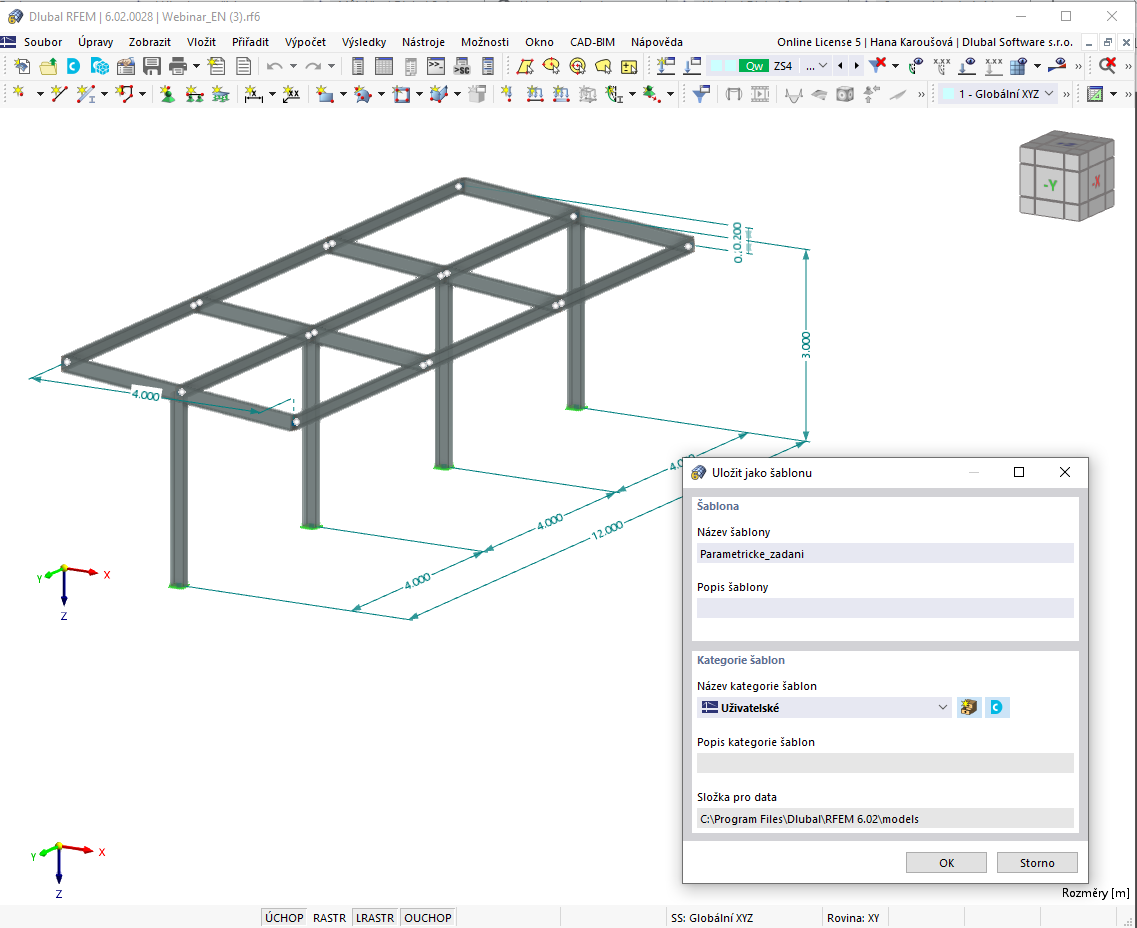Expand the filter dropdown arrow
Image resolution: width=1137 pixels, height=928 pixels.
tap(895, 66)
